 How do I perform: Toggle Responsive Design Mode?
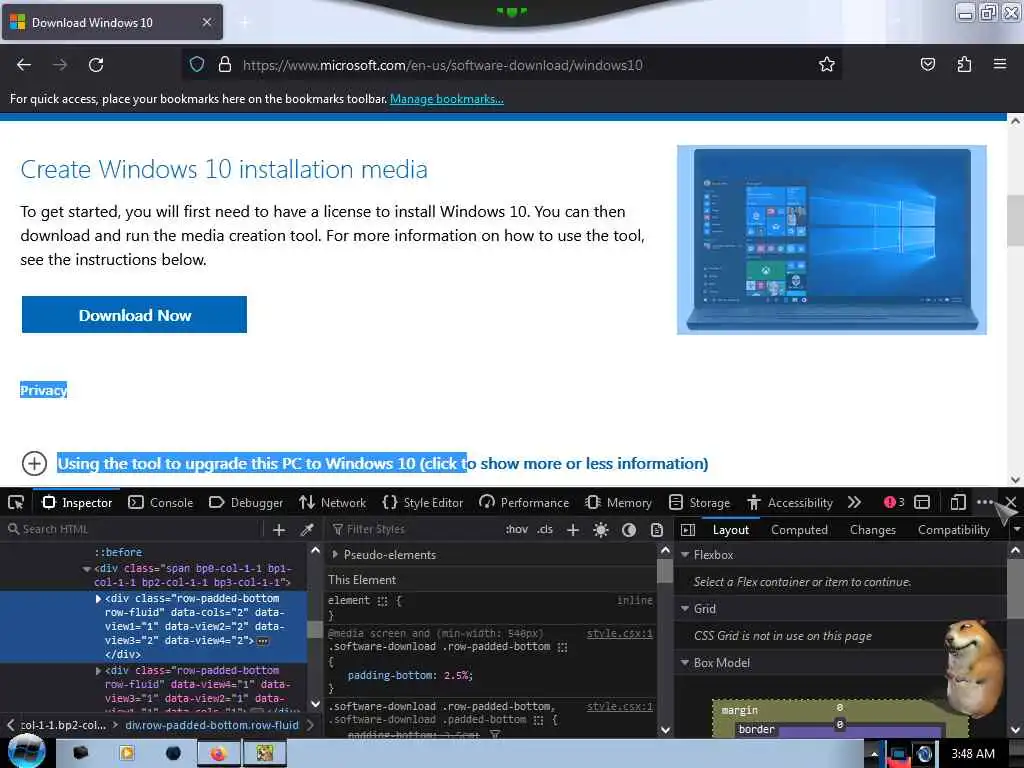[957, 502]
